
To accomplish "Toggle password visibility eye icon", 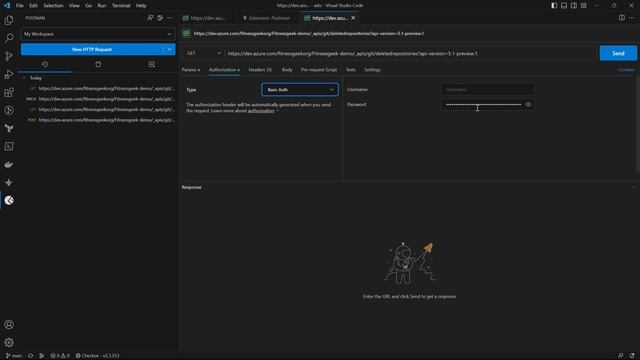I will tap(528, 104).
